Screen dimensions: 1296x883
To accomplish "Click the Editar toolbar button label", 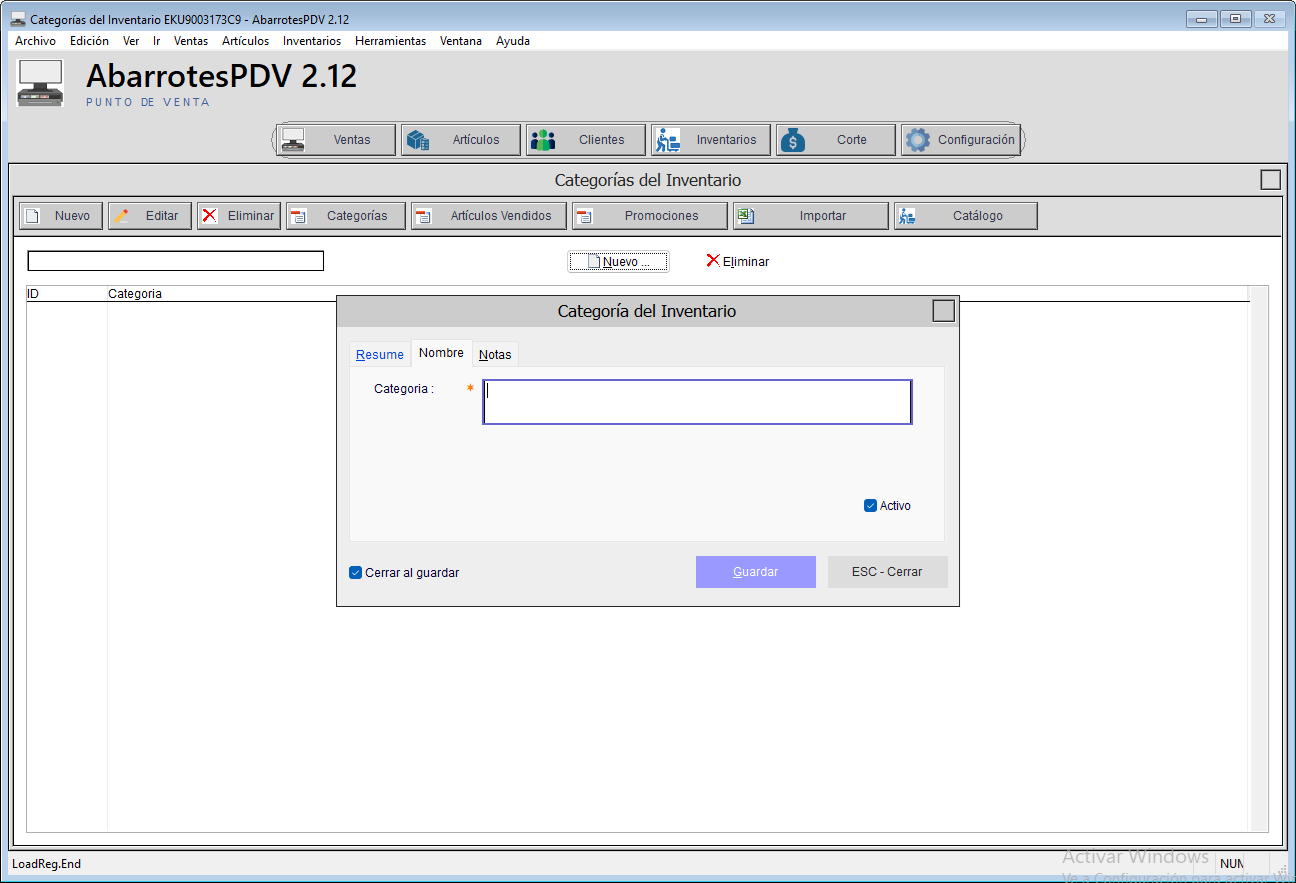I will click(162, 216).
